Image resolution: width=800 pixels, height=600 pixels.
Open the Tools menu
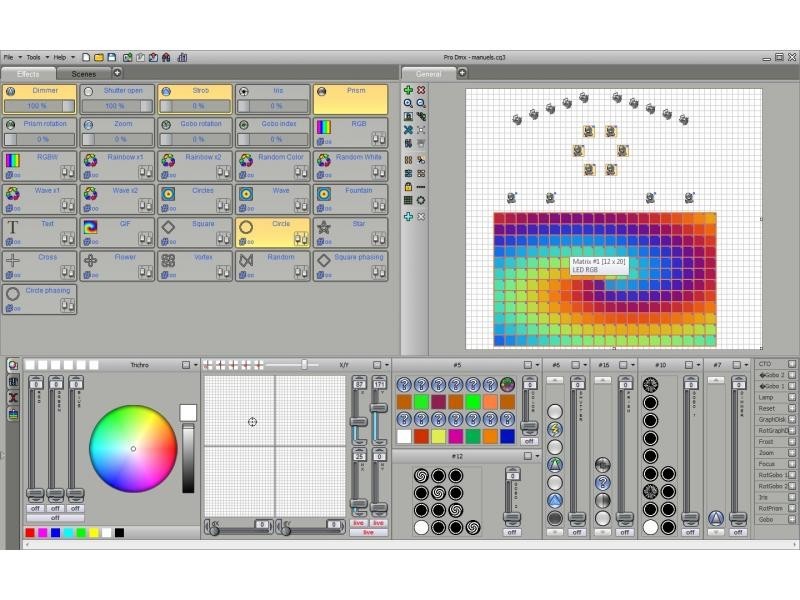point(33,58)
